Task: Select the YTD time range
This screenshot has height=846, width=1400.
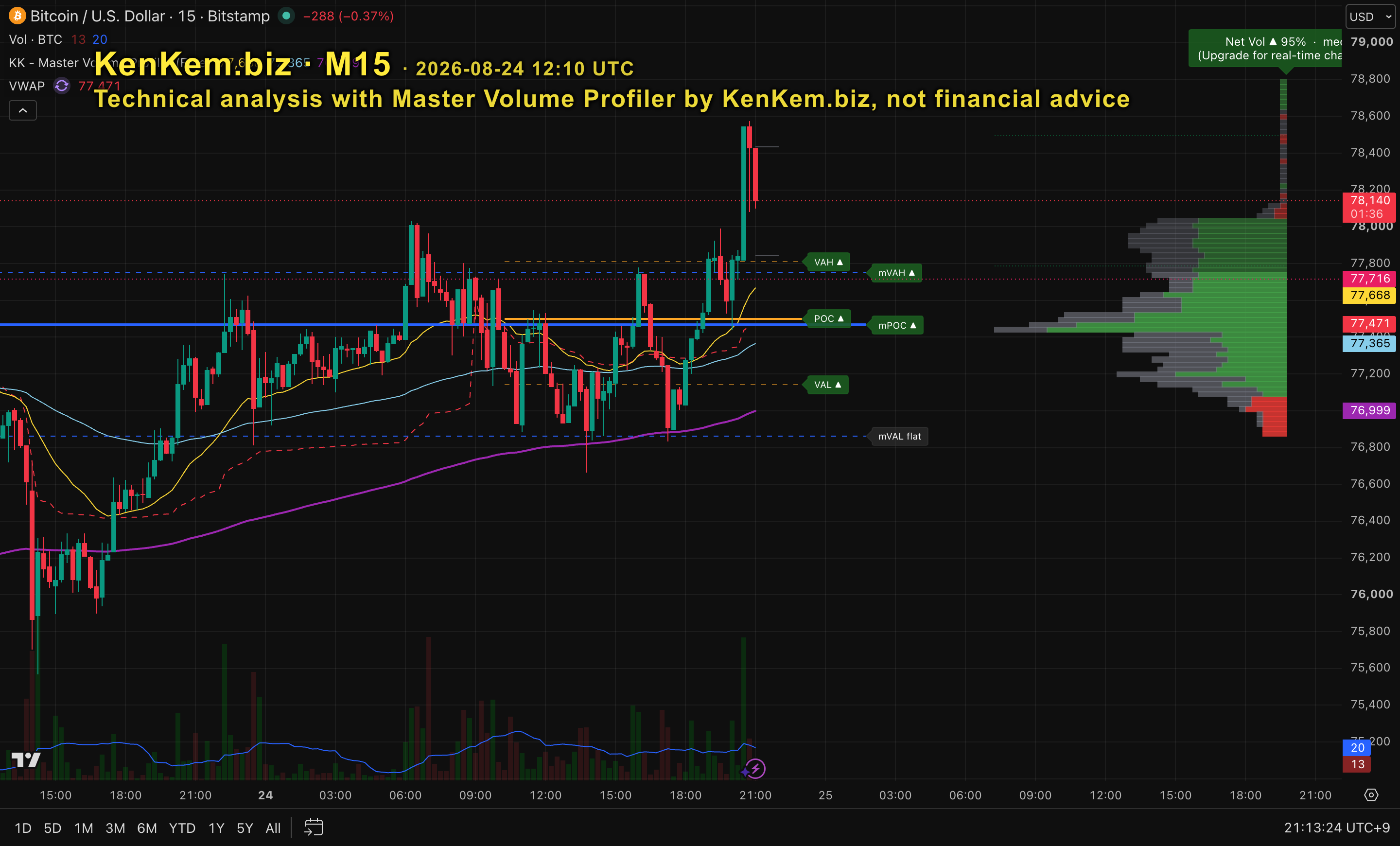Action: click(182, 828)
